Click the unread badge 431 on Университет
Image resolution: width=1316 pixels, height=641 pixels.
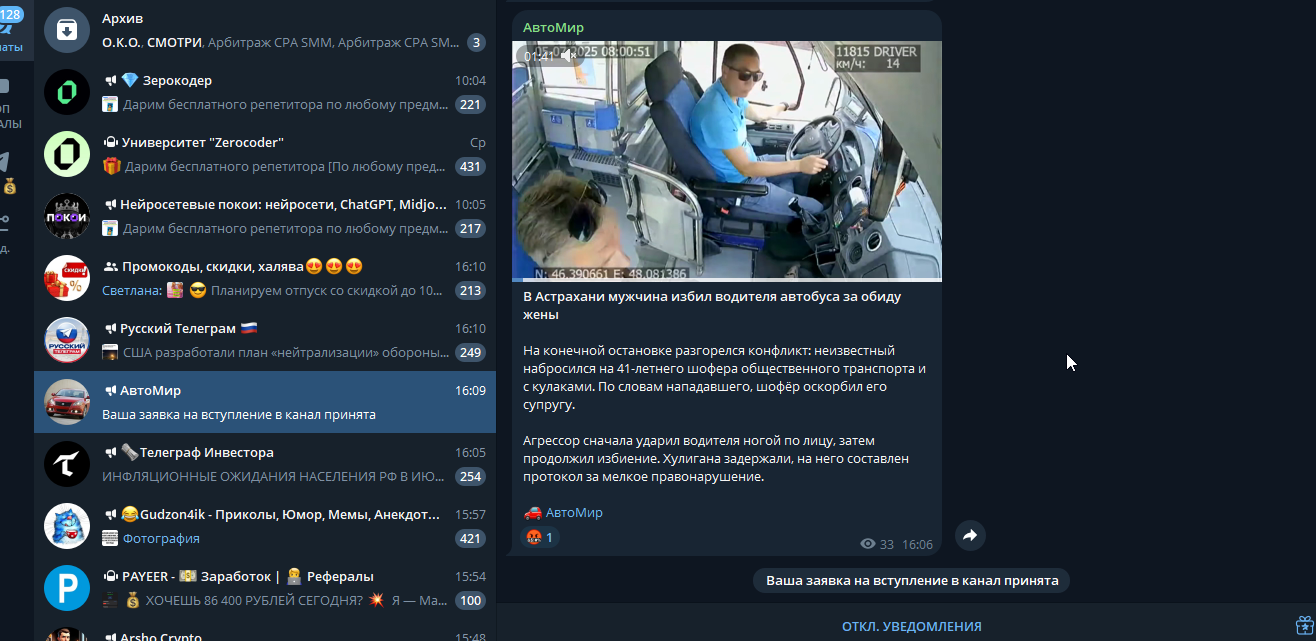click(x=470, y=166)
